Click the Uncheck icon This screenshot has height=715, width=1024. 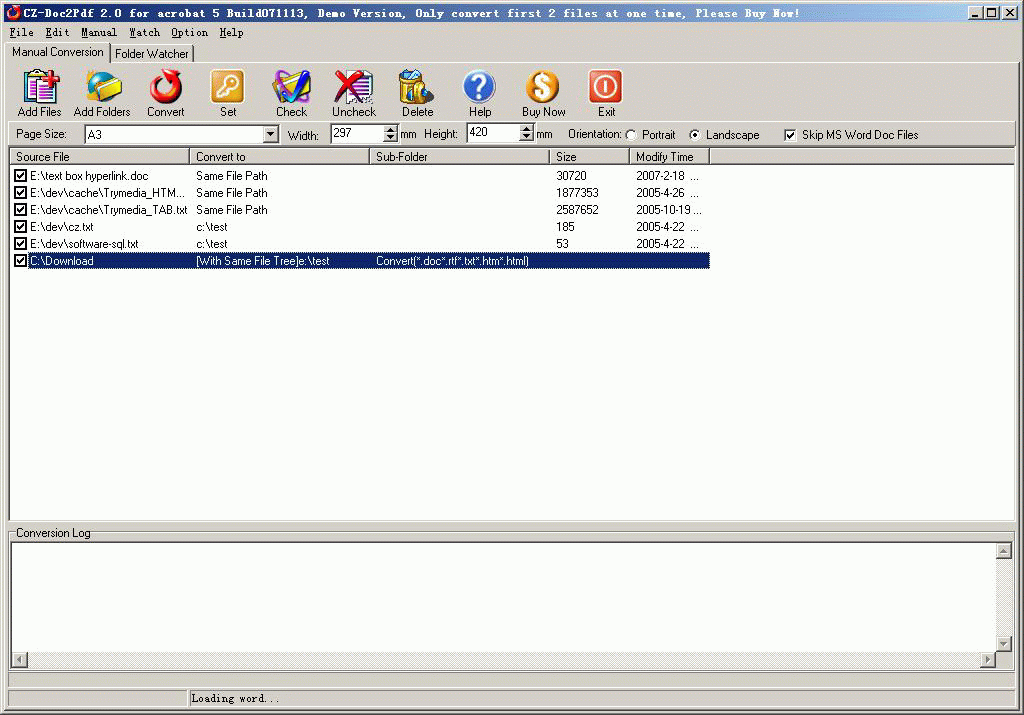click(353, 87)
